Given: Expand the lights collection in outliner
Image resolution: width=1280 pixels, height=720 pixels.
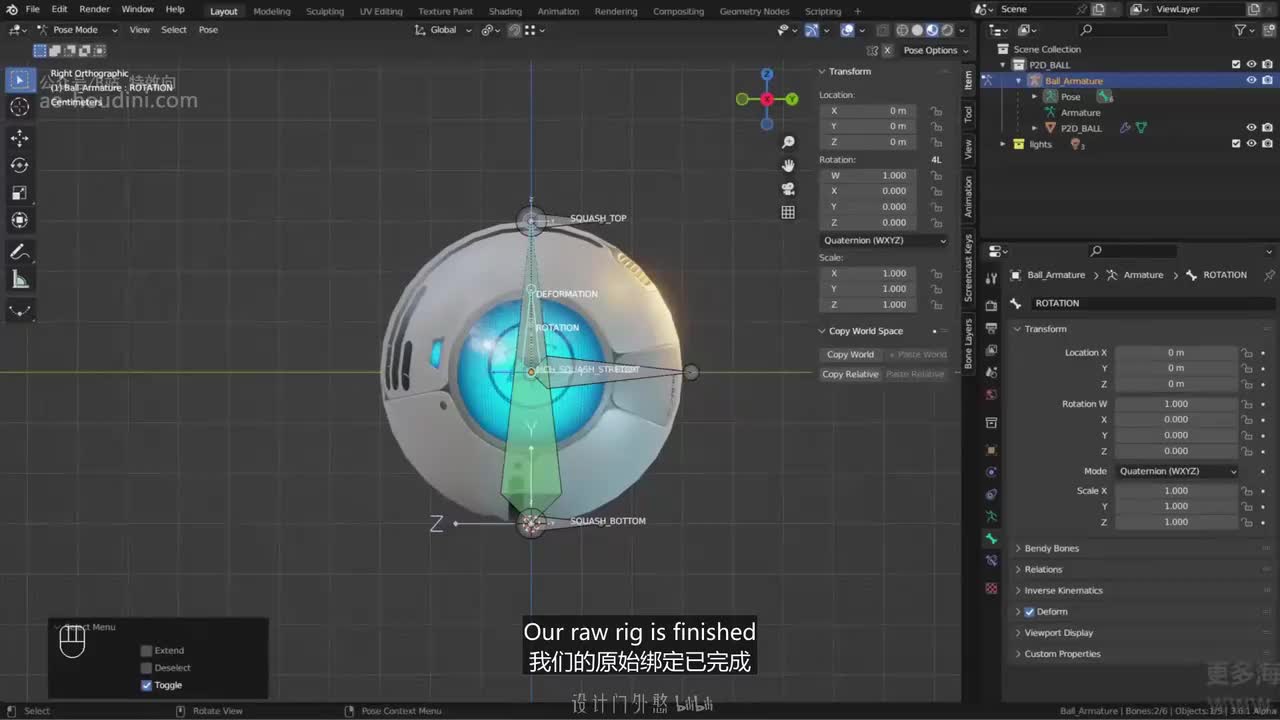Looking at the screenshot, I should coord(1003,144).
